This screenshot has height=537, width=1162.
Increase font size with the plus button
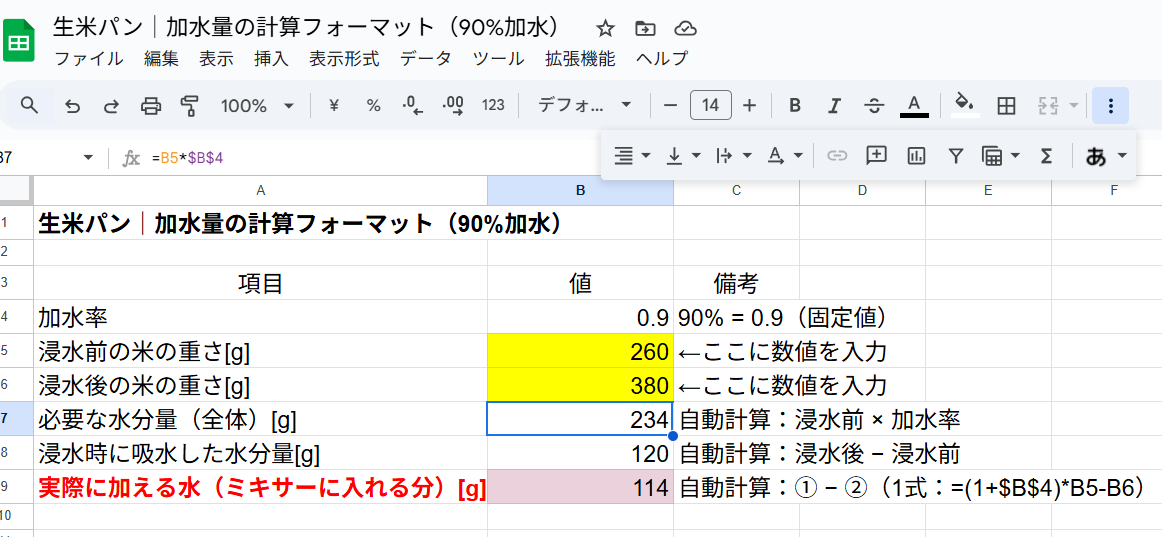(x=750, y=105)
